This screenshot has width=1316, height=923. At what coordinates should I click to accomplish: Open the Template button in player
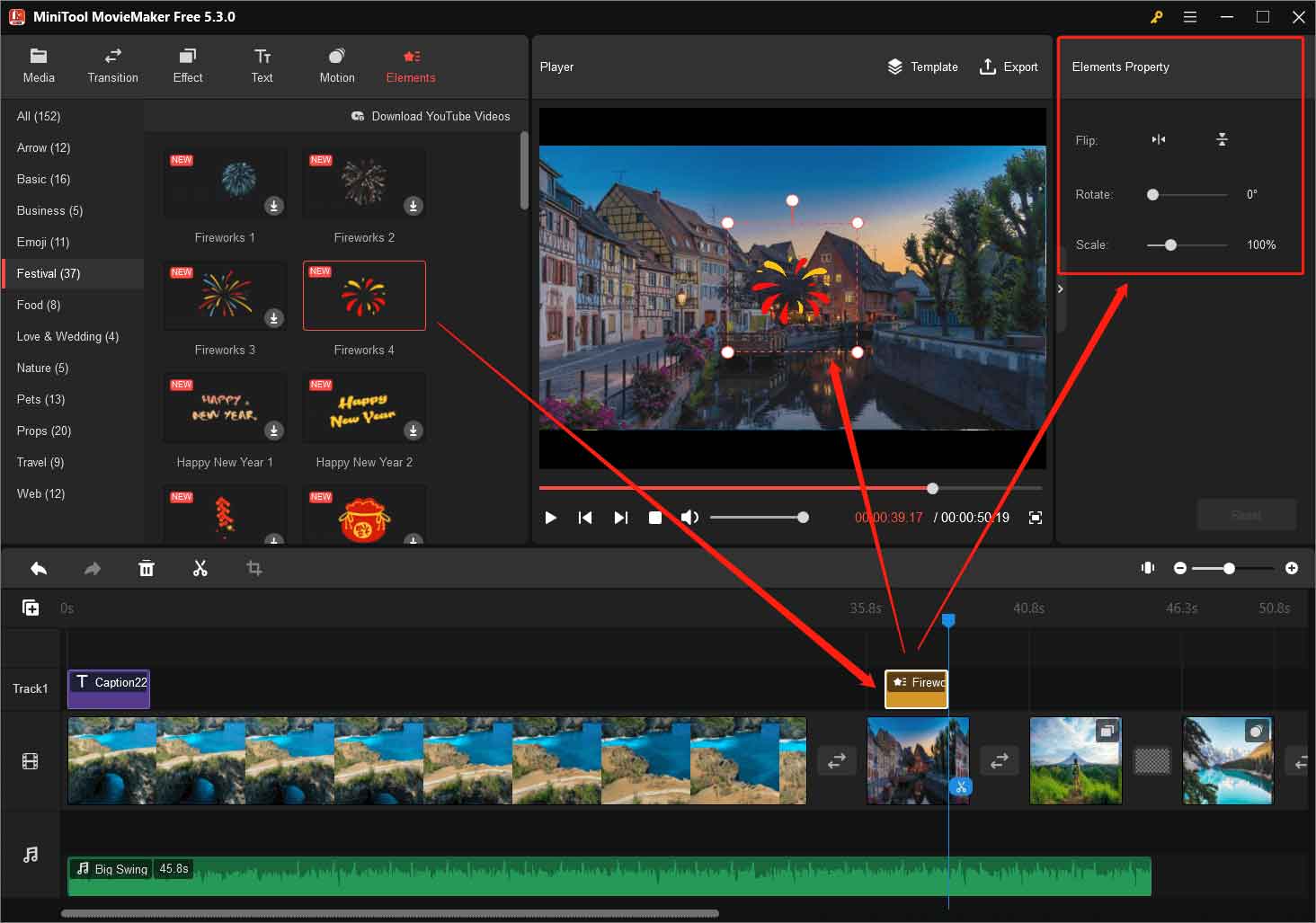coord(923,67)
